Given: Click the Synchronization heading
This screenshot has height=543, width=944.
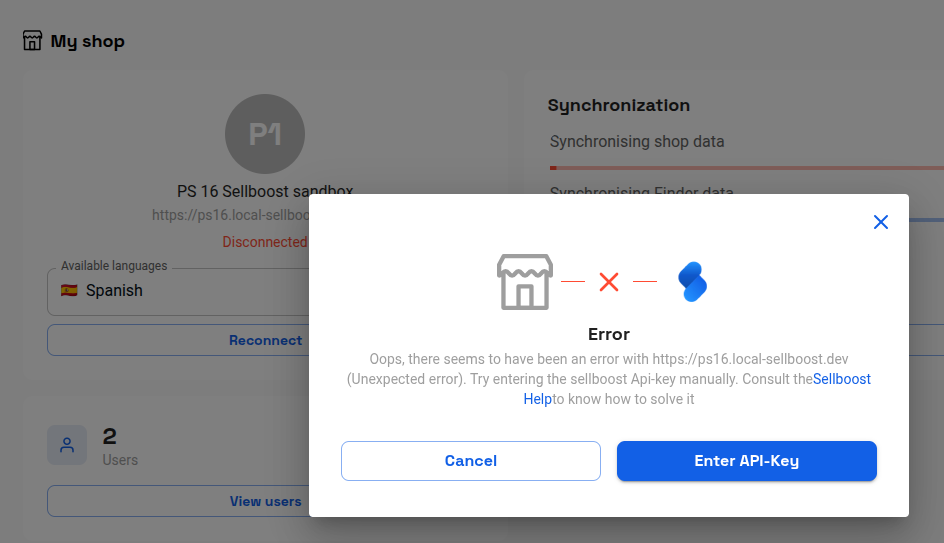Looking at the screenshot, I should [x=618, y=105].
